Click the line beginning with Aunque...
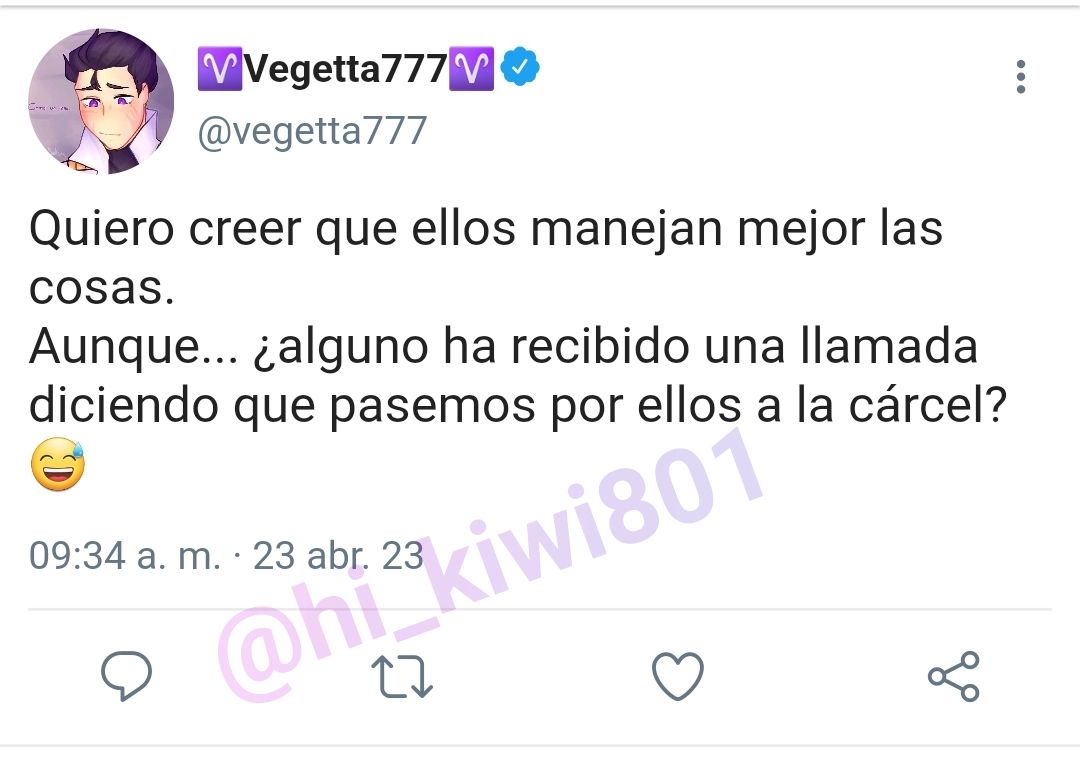1080x760 pixels. (x=503, y=346)
